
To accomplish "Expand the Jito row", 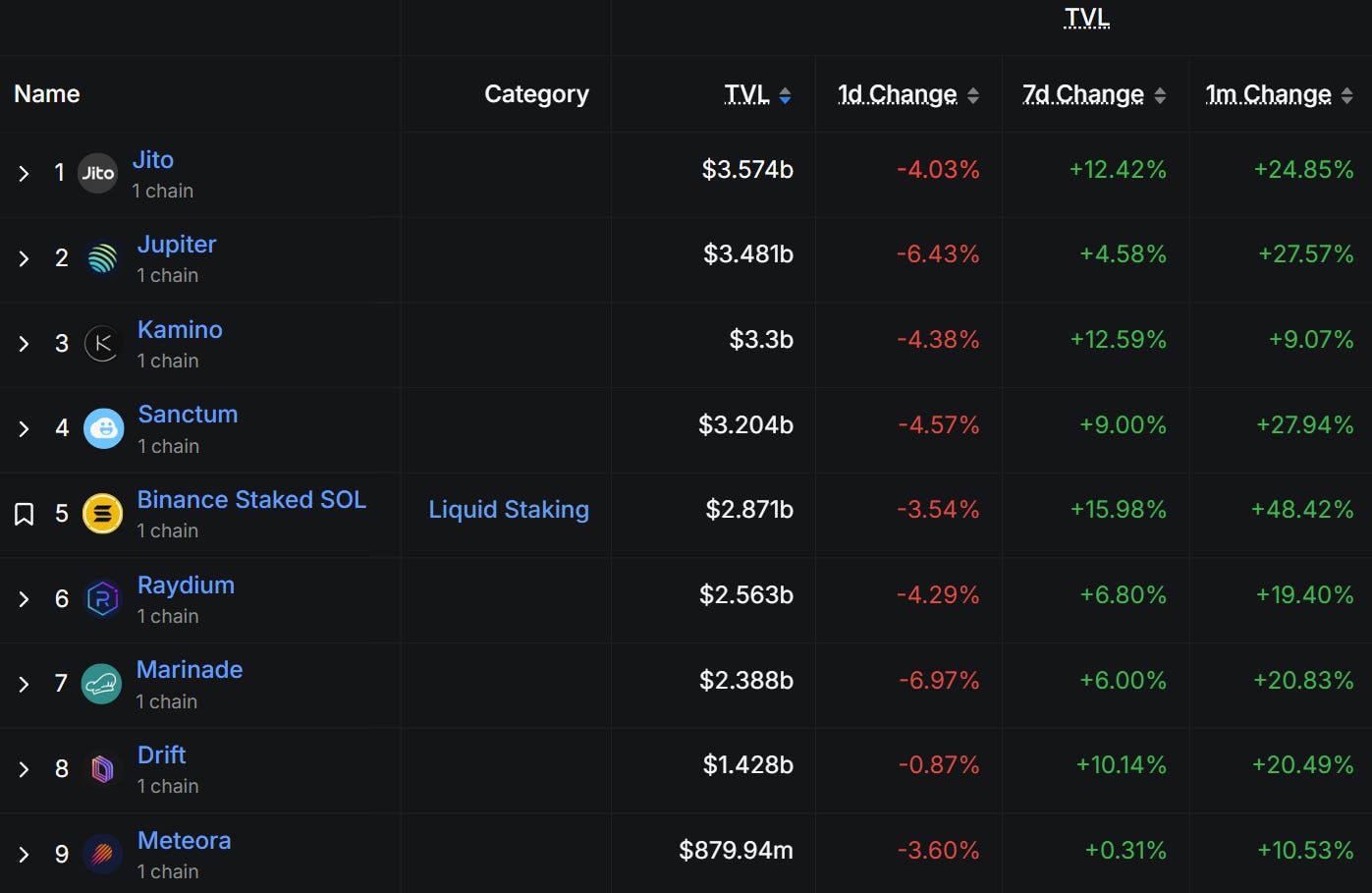I will 24,174.
